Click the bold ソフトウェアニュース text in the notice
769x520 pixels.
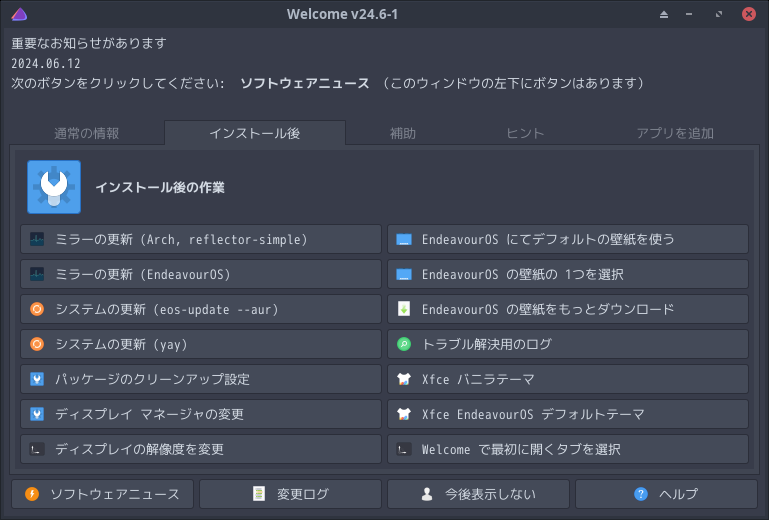(305, 83)
